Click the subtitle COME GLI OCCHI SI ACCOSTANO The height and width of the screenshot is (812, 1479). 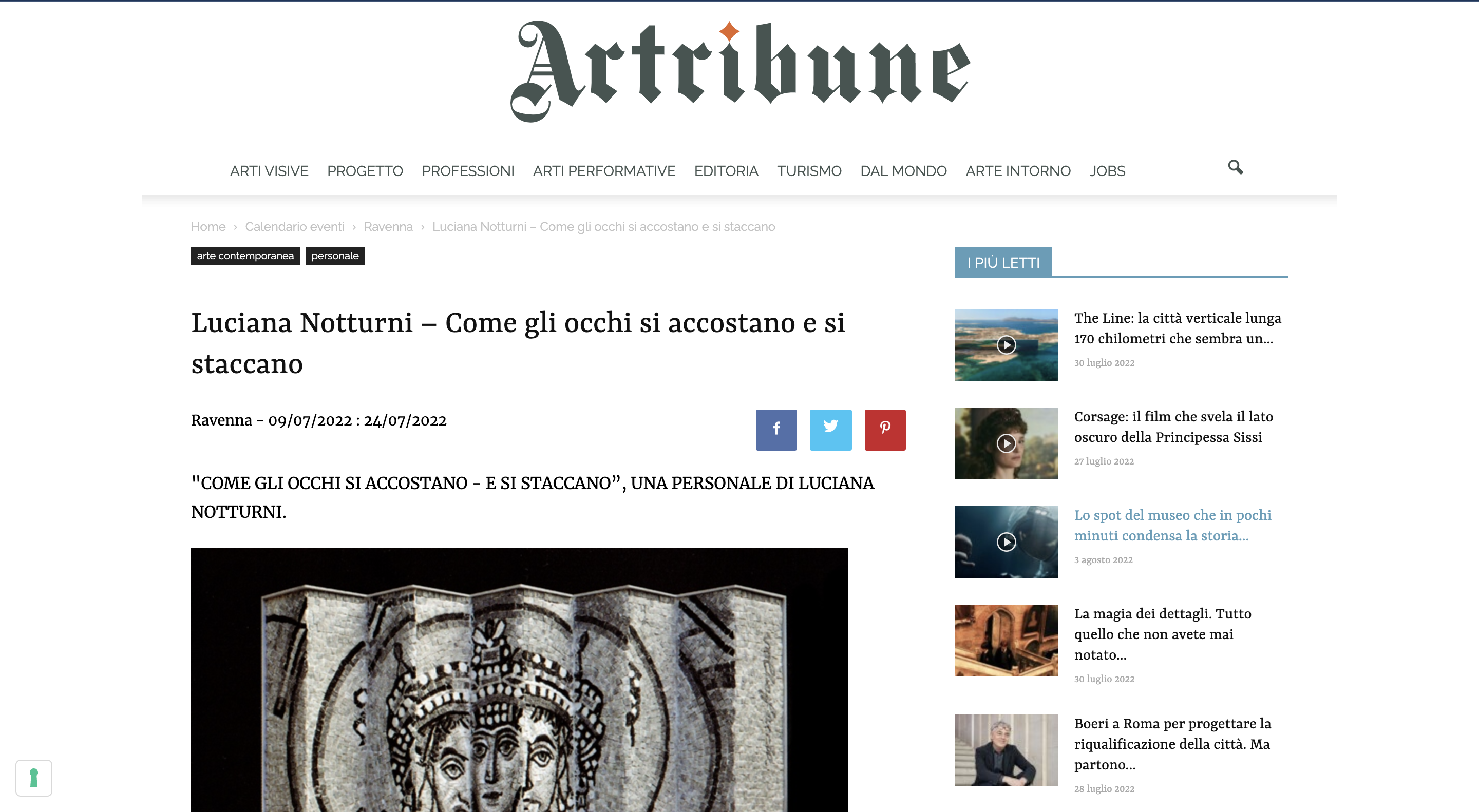(x=533, y=497)
